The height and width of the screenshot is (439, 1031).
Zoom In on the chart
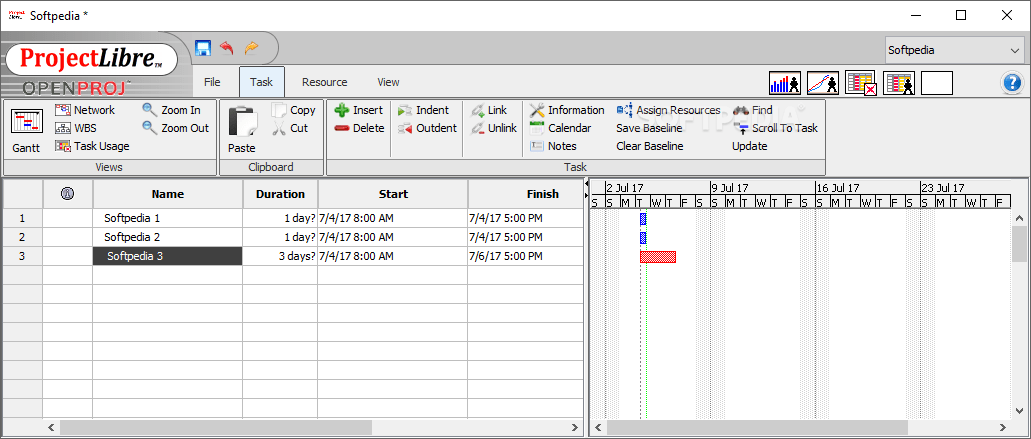[x=172, y=110]
